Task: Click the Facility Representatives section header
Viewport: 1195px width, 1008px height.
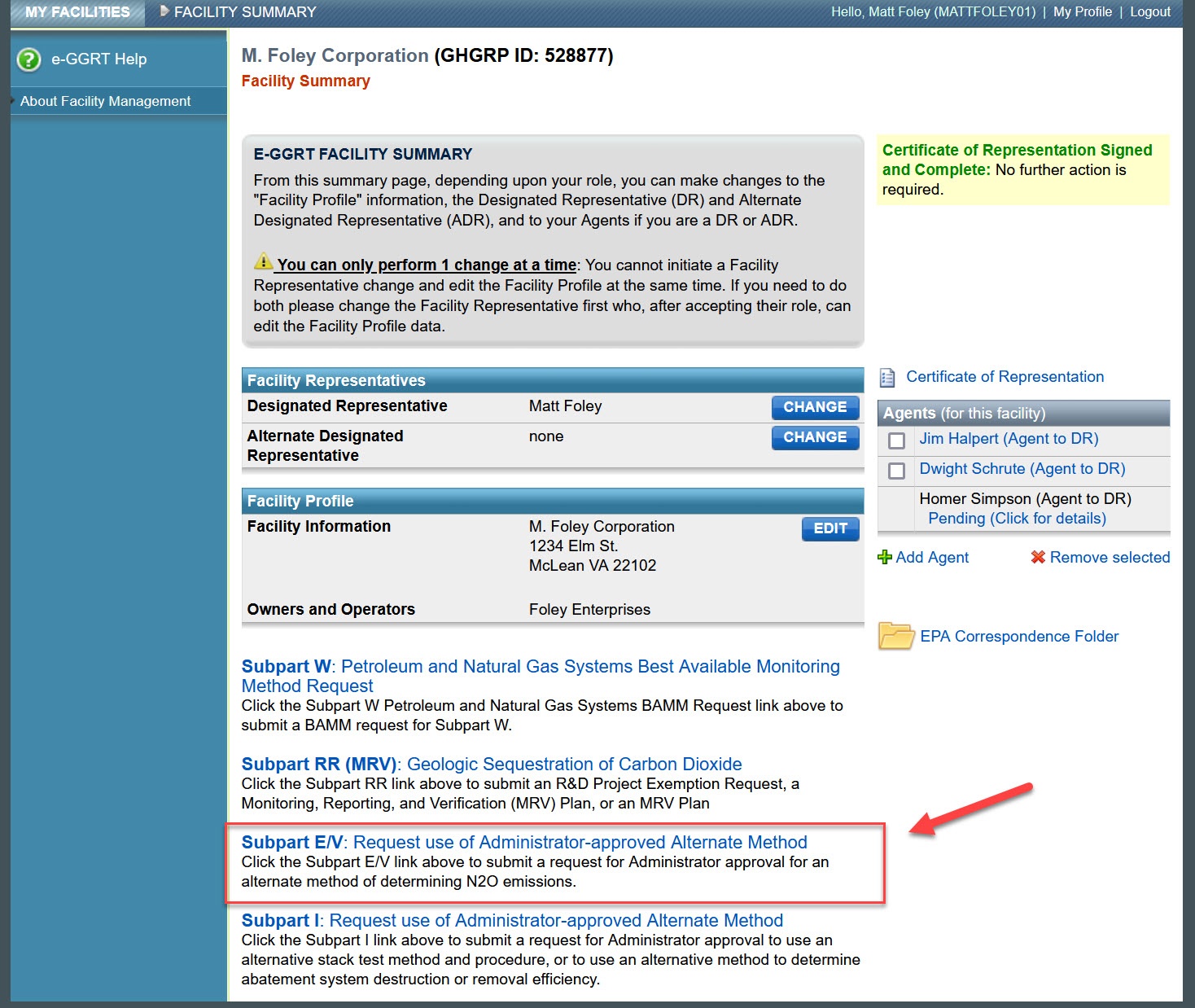Action: tap(553, 380)
